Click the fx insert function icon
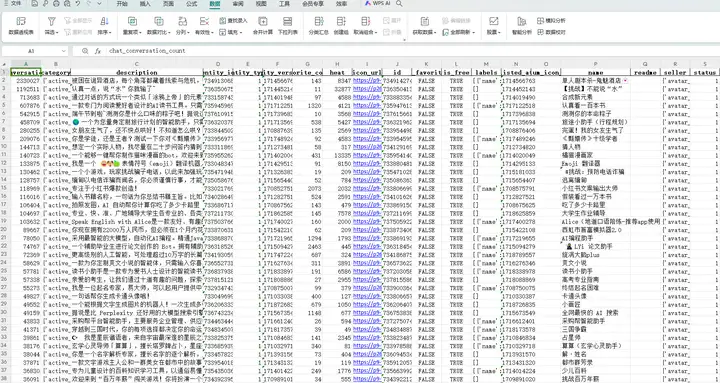Screen dimensions: 720x383 point(98,51)
